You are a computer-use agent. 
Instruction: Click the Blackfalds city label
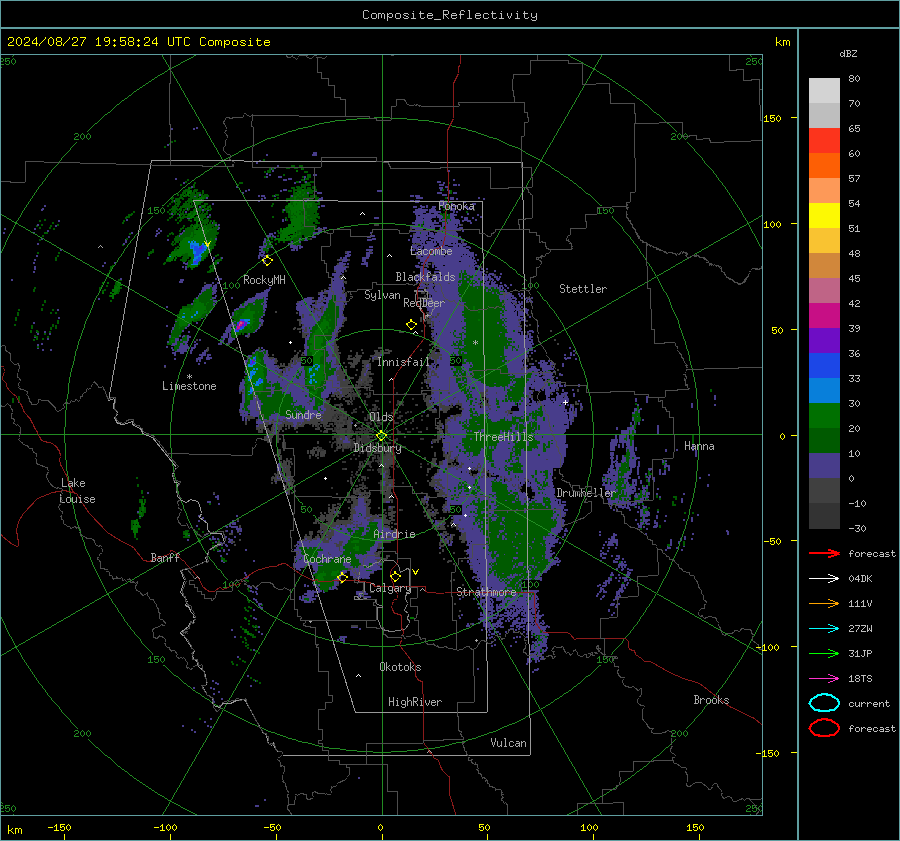point(425,277)
